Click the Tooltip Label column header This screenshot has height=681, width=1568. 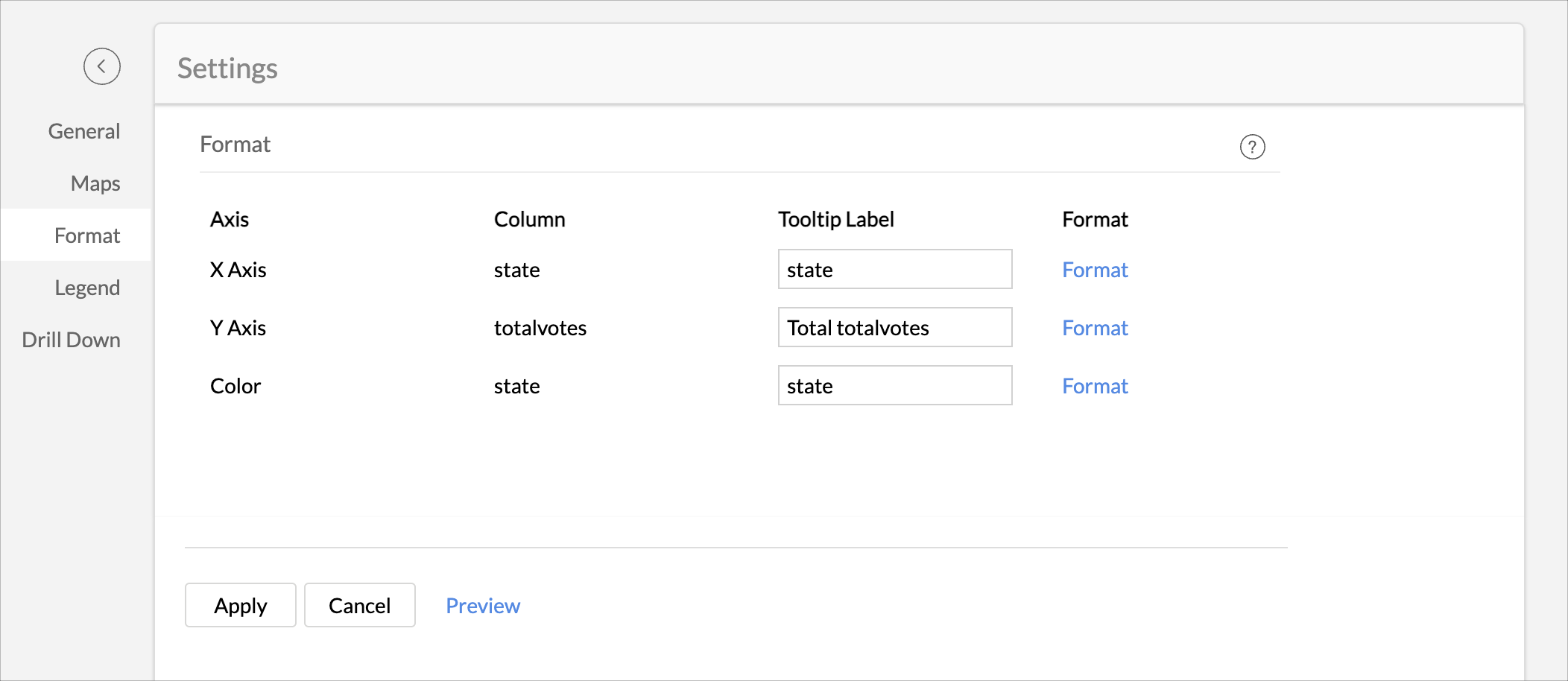coord(835,219)
